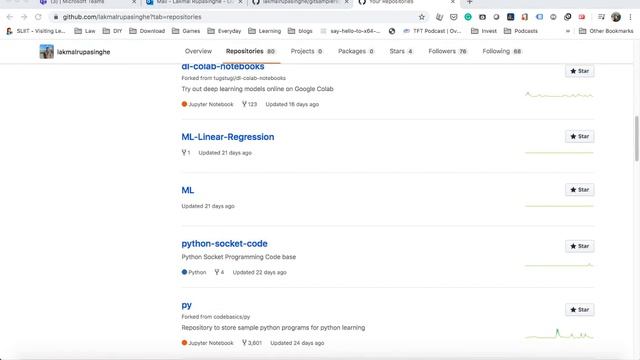Open the Podcasts bookmarks folder
This screenshot has height=360, width=640.
tap(521, 31)
